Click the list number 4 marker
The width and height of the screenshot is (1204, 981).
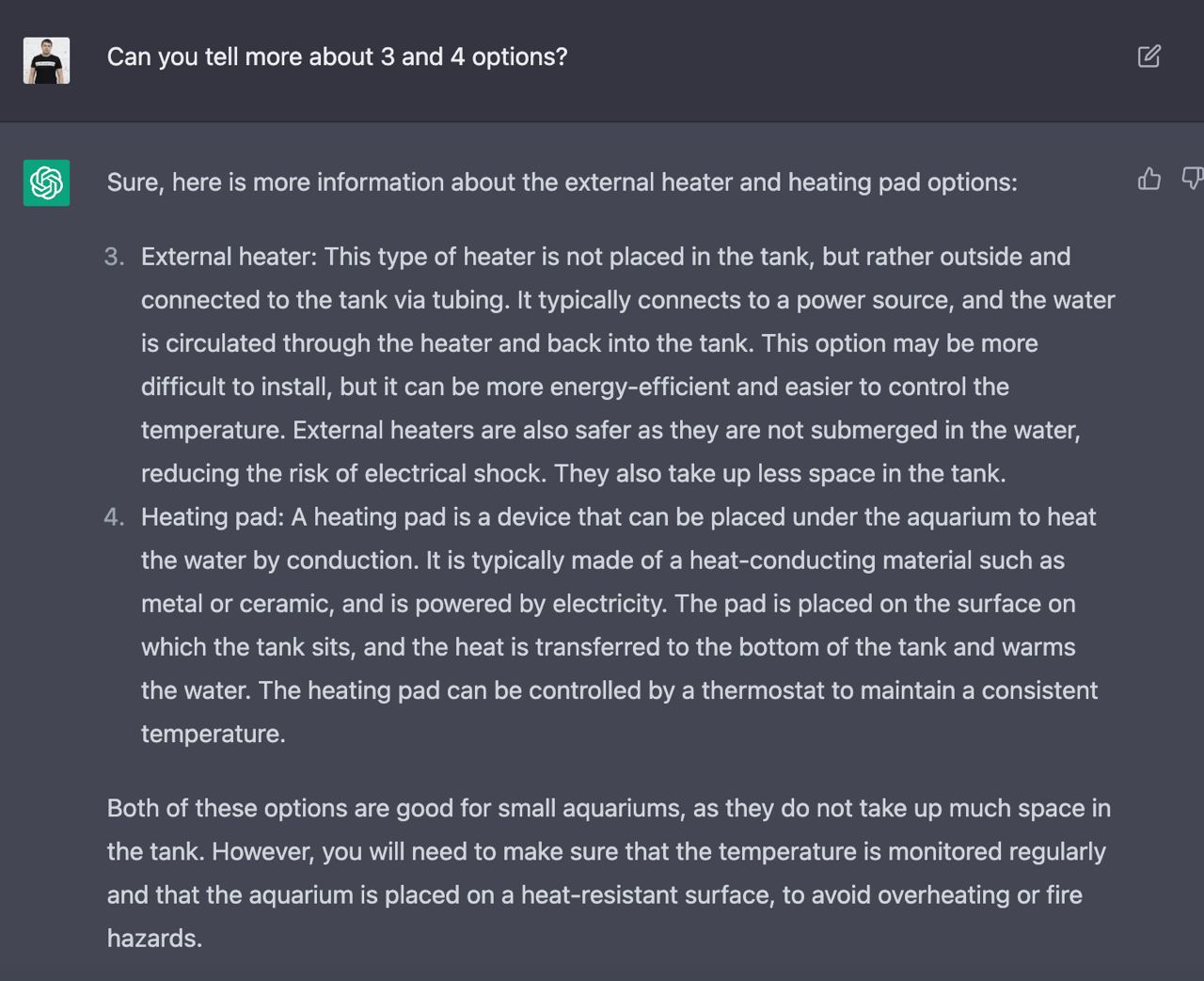pyautogui.click(x=114, y=517)
